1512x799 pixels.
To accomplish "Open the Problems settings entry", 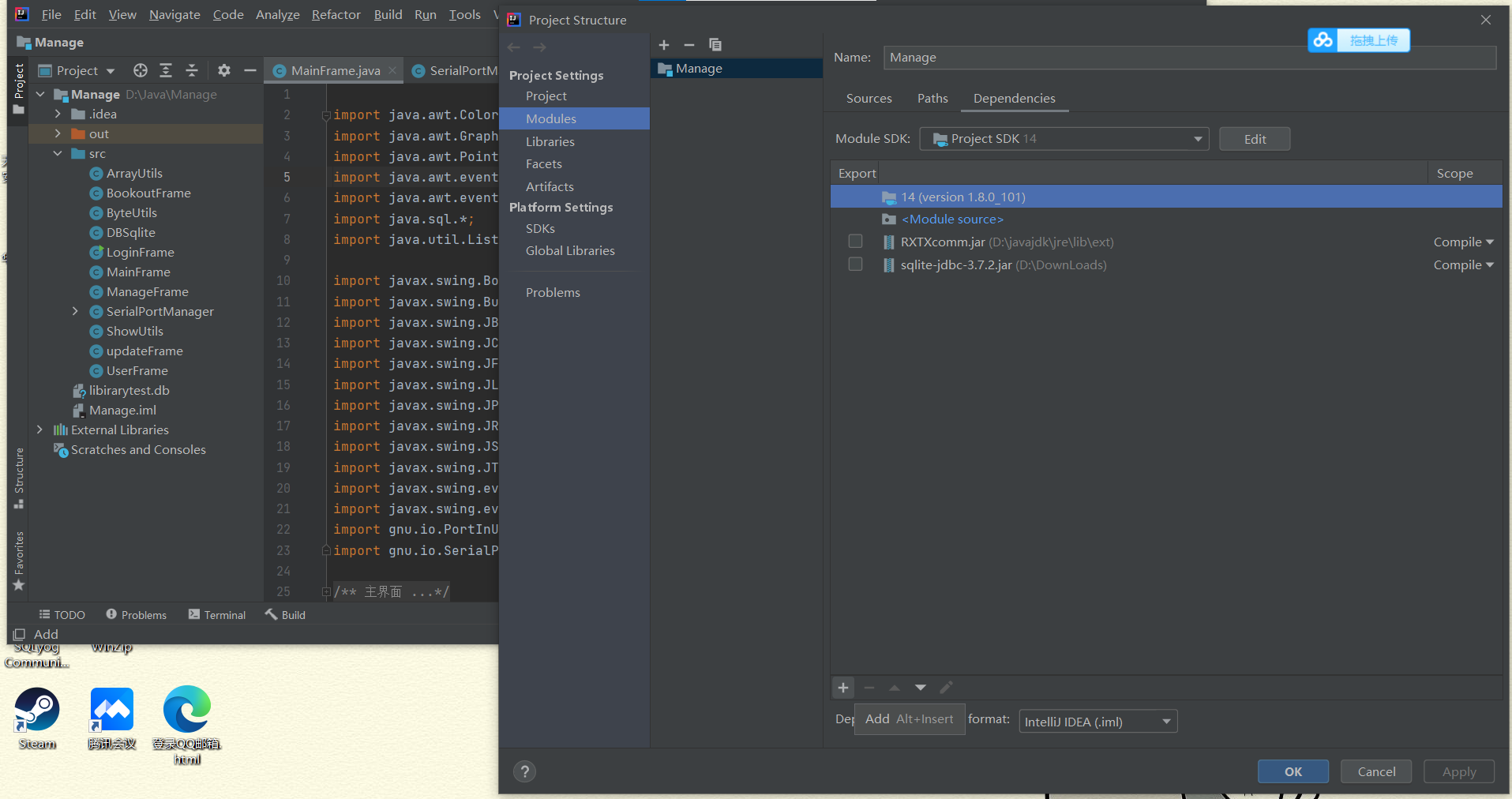I will point(553,292).
